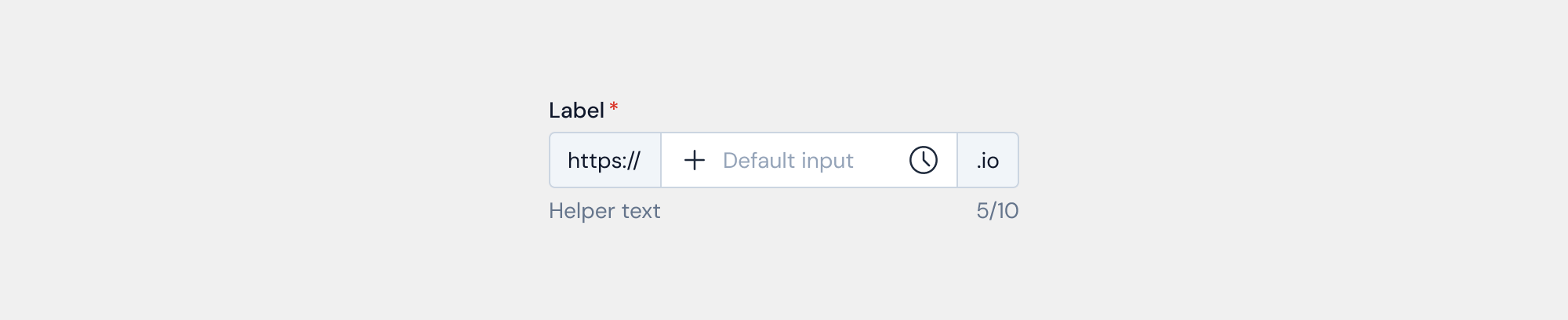Click the plus icon inside the input

pos(695,161)
